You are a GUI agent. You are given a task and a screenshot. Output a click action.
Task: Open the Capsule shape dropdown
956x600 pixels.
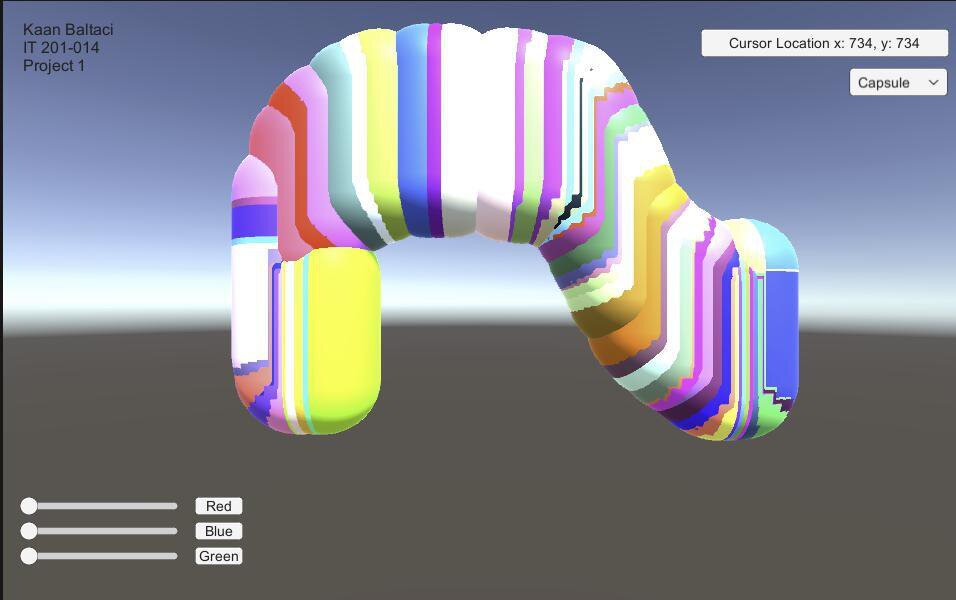point(898,82)
